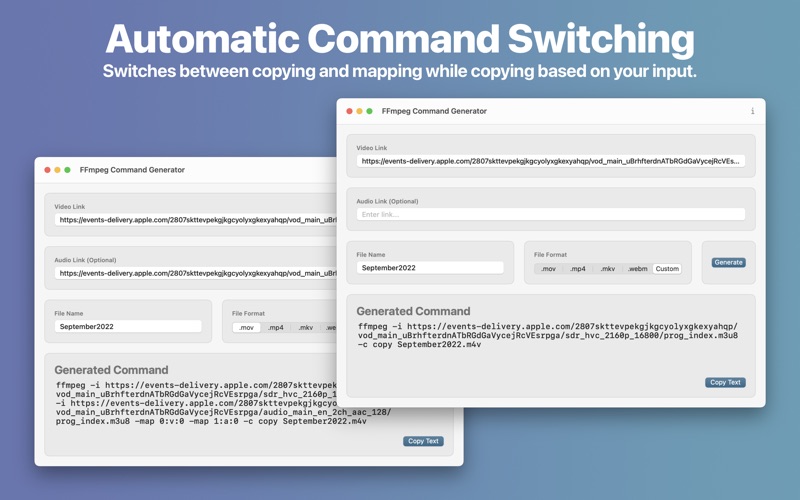Maximize front window with green button
The image size is (800, 500).
(x=369, y=111)
